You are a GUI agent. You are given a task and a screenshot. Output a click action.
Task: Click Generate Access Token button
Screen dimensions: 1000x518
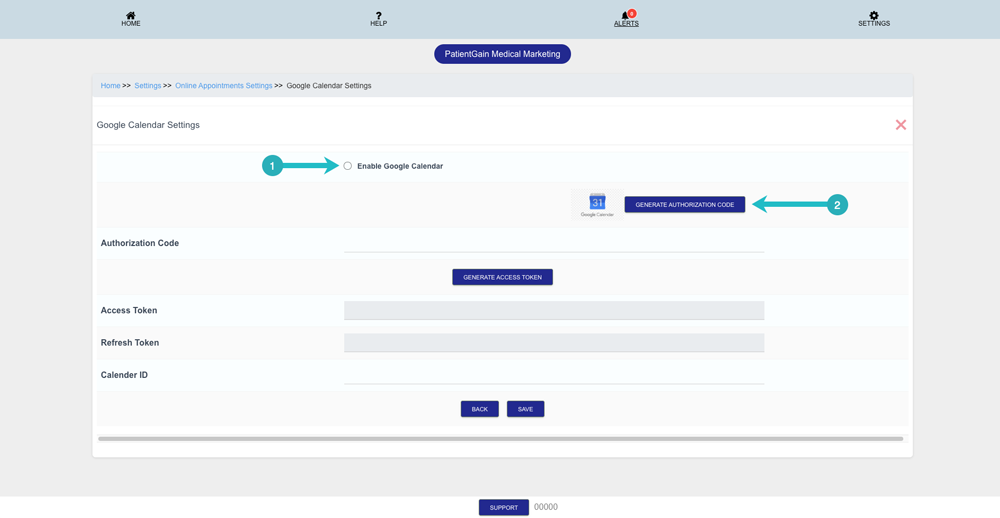[x=503, y=278]
